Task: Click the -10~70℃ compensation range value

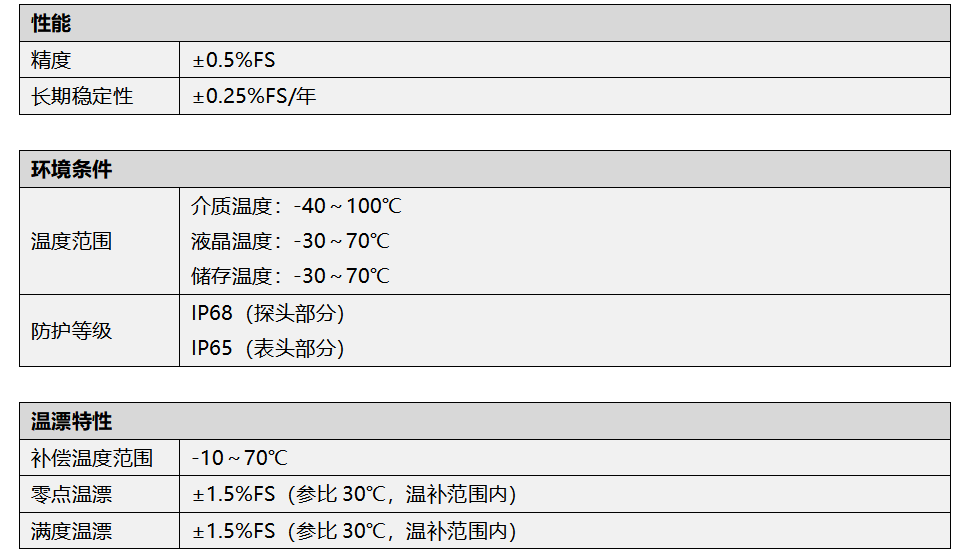Action: click(240, 458)
